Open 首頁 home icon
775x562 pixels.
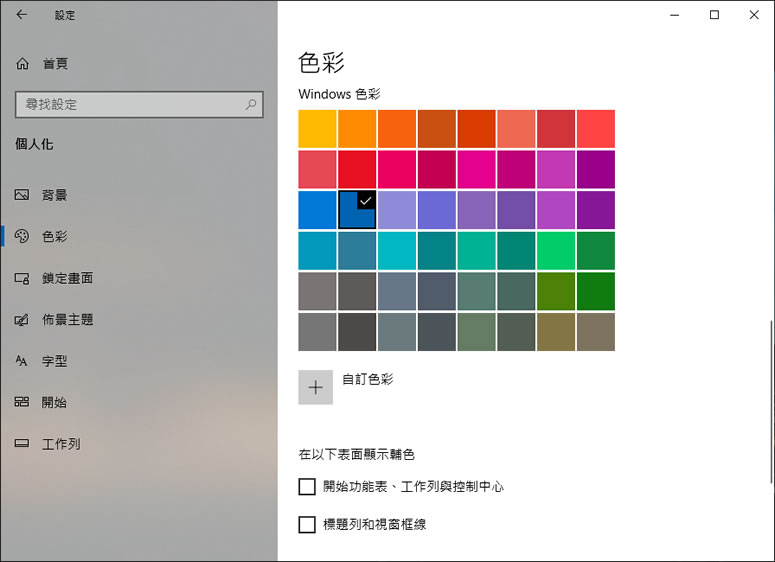pyautogui.click(x=22, y=64)
